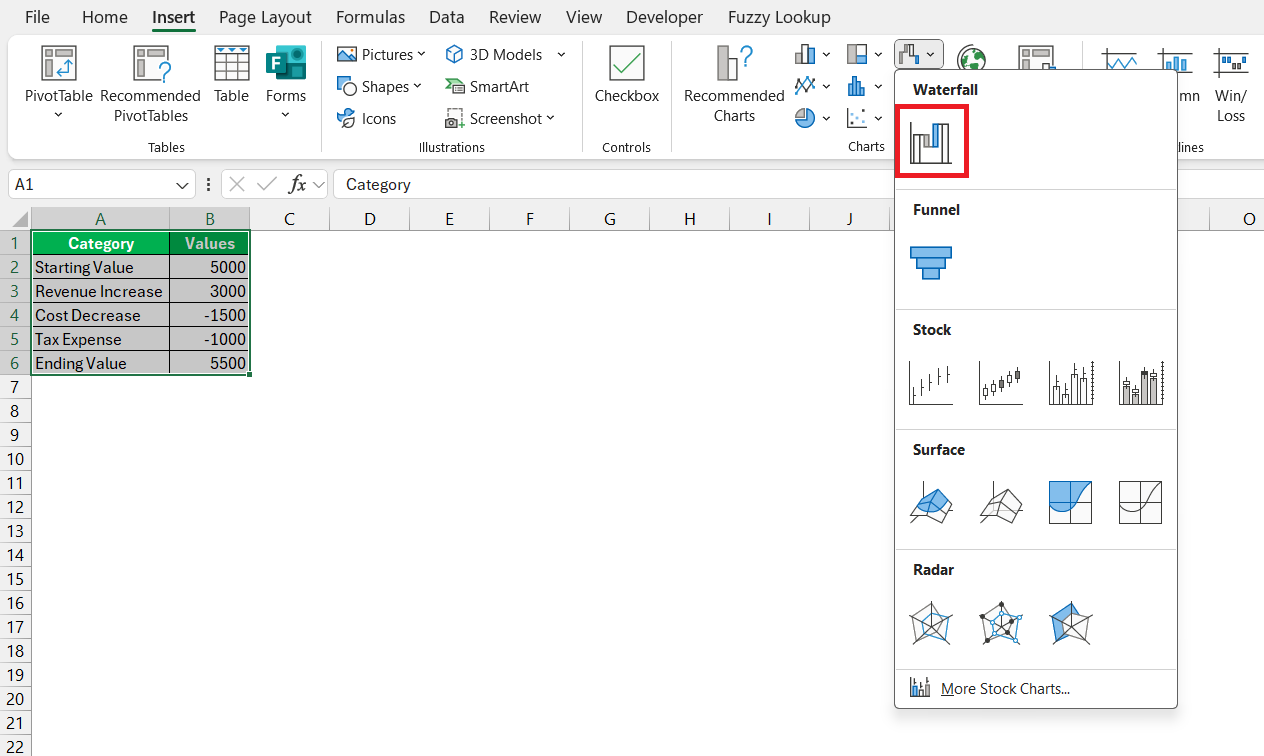Viewport: 1264px width, 756px height.
Task: Open the File tab
Action: [38, 17]
